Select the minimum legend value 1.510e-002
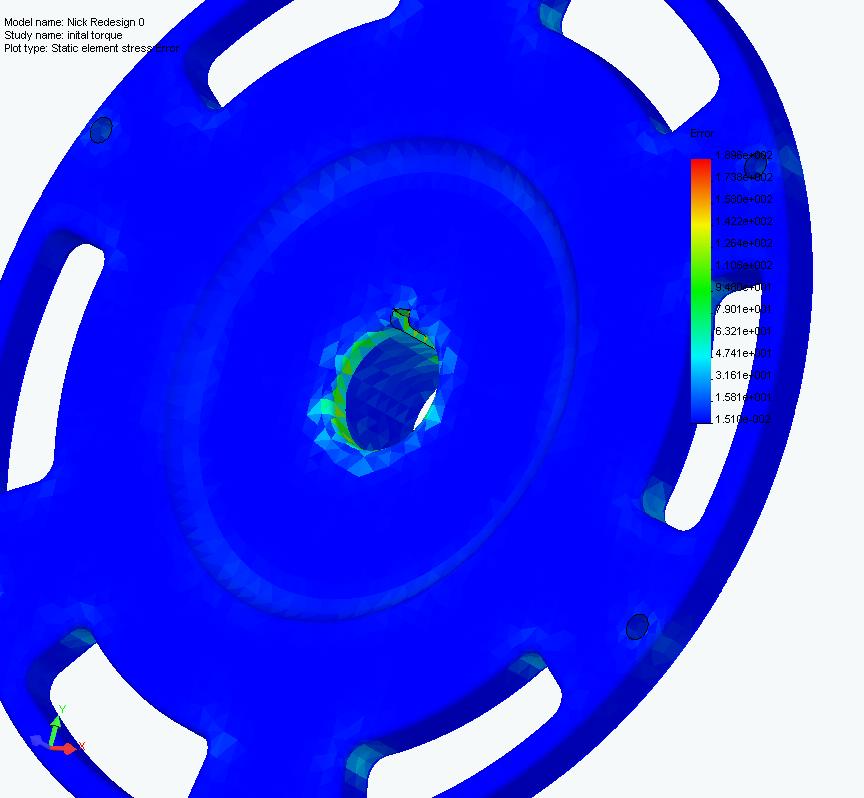 click(x=743, y=419)
